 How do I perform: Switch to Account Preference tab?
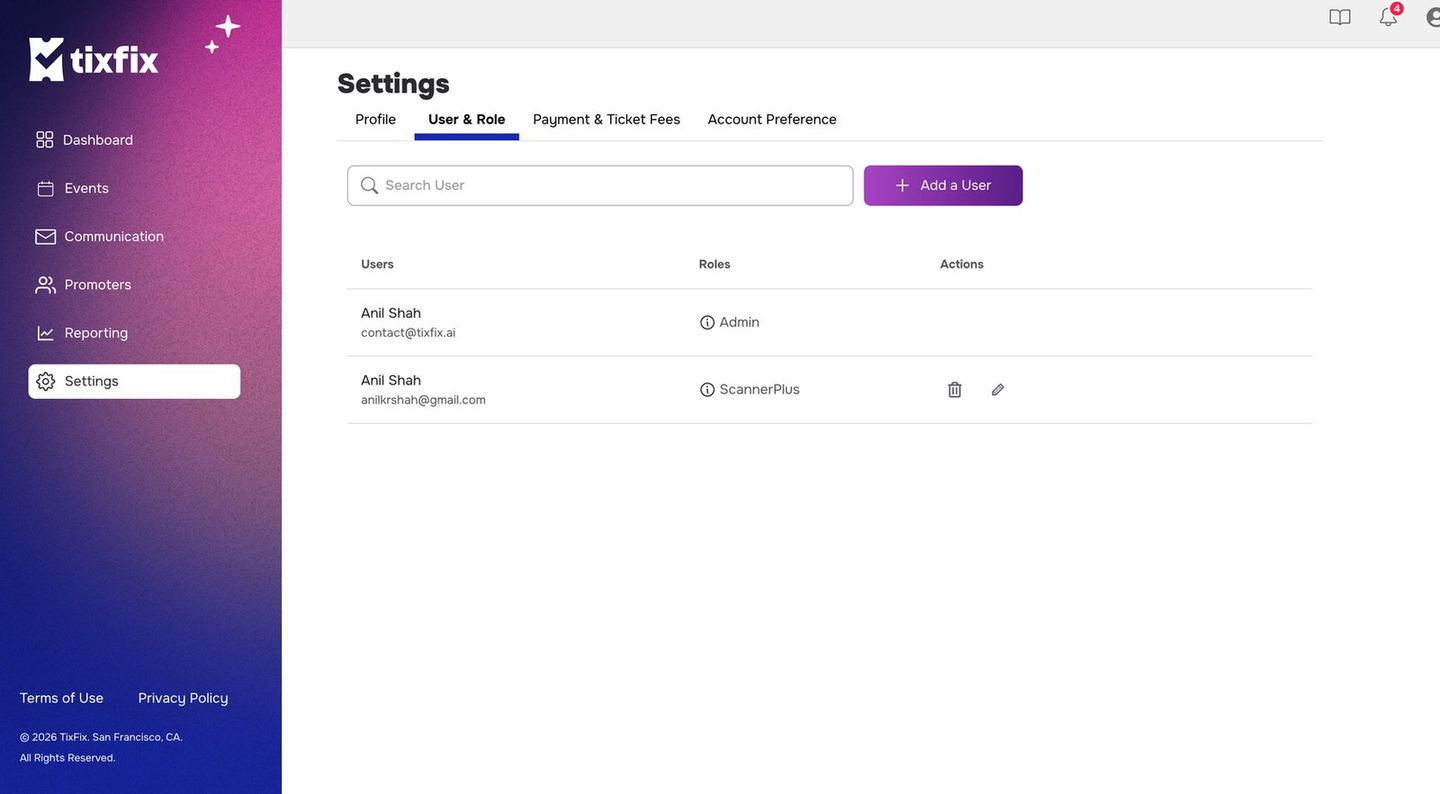(772, 119)
